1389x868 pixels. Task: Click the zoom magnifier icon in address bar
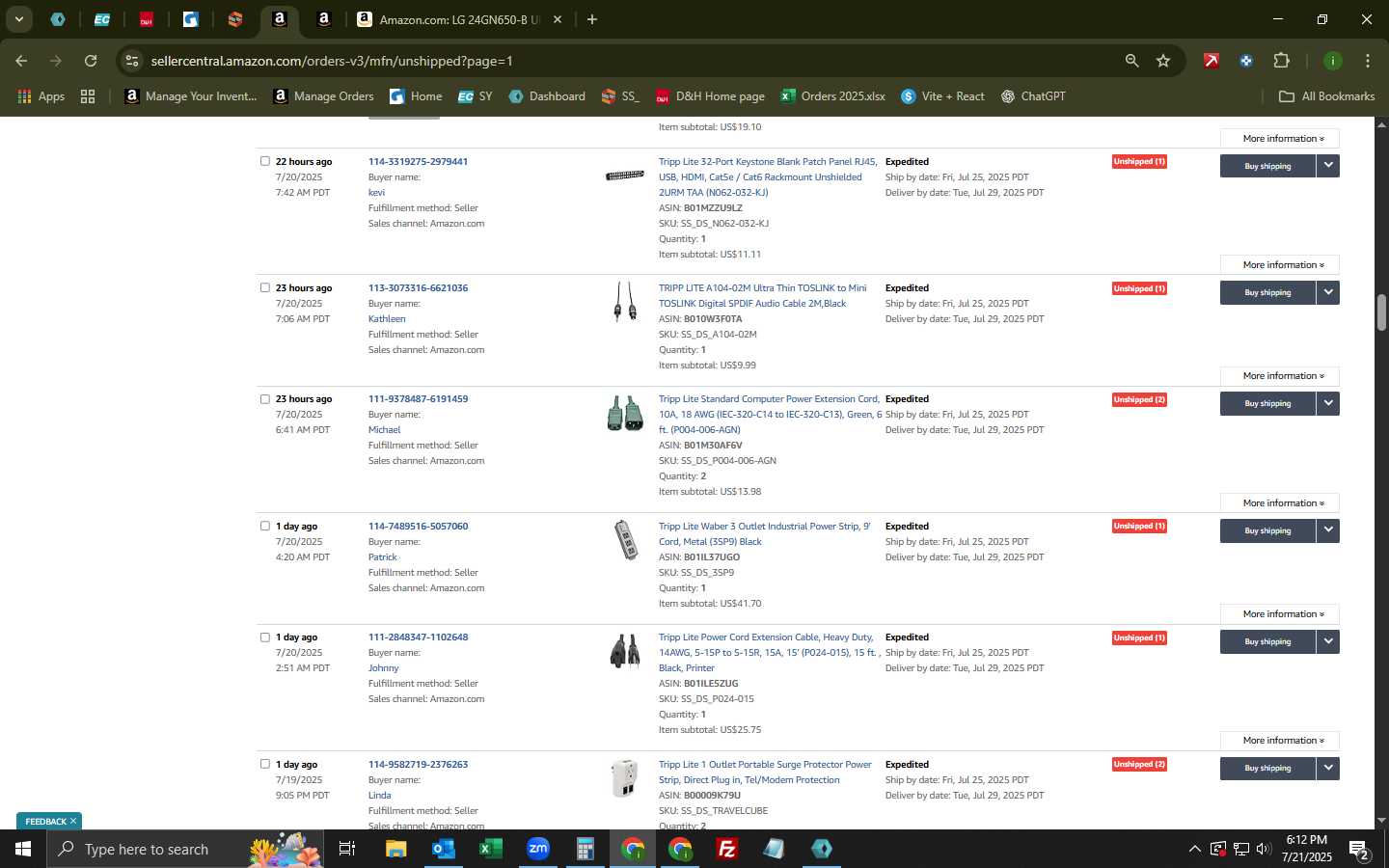point(1131,61)
